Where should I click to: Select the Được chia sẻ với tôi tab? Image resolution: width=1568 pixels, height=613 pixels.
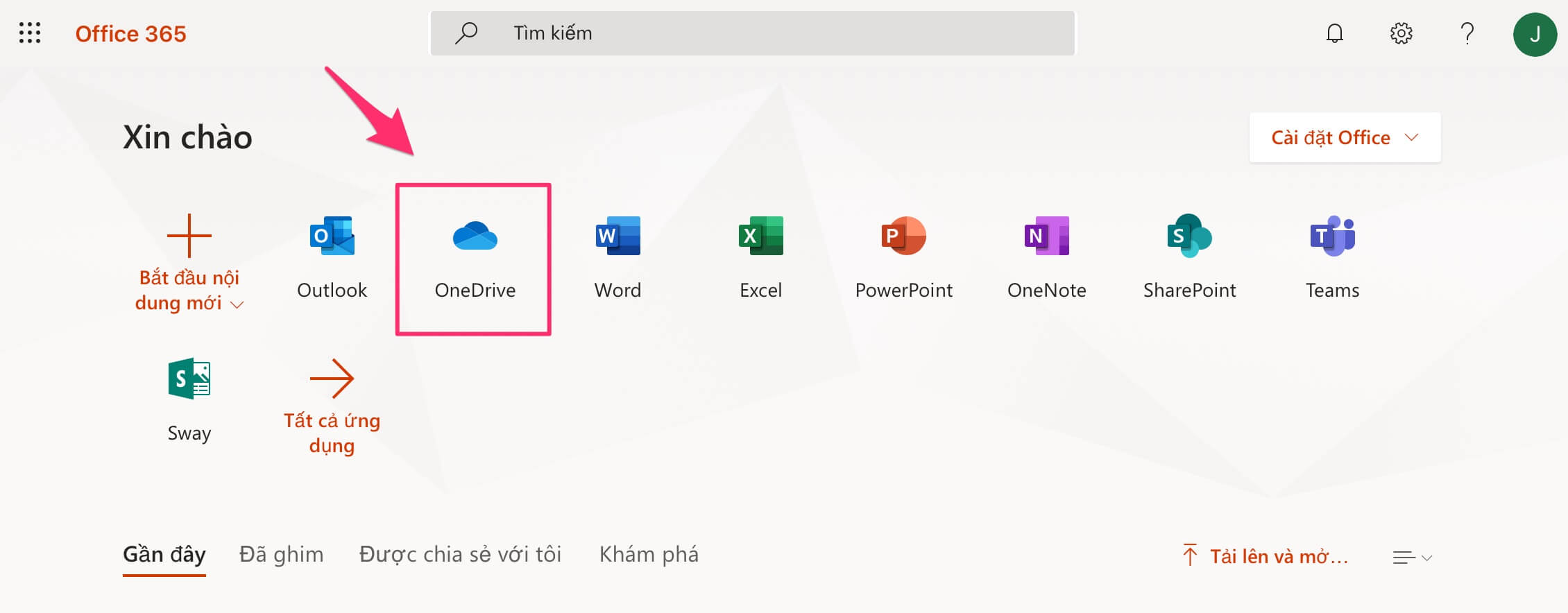point(460,555)
